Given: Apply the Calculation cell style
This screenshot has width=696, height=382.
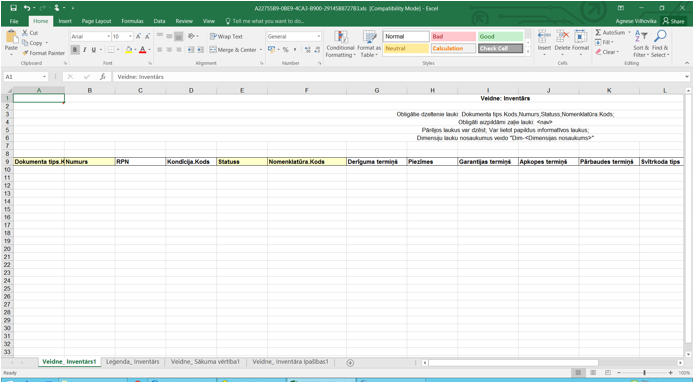Looking at the screenshot, I should click(453, 48).
